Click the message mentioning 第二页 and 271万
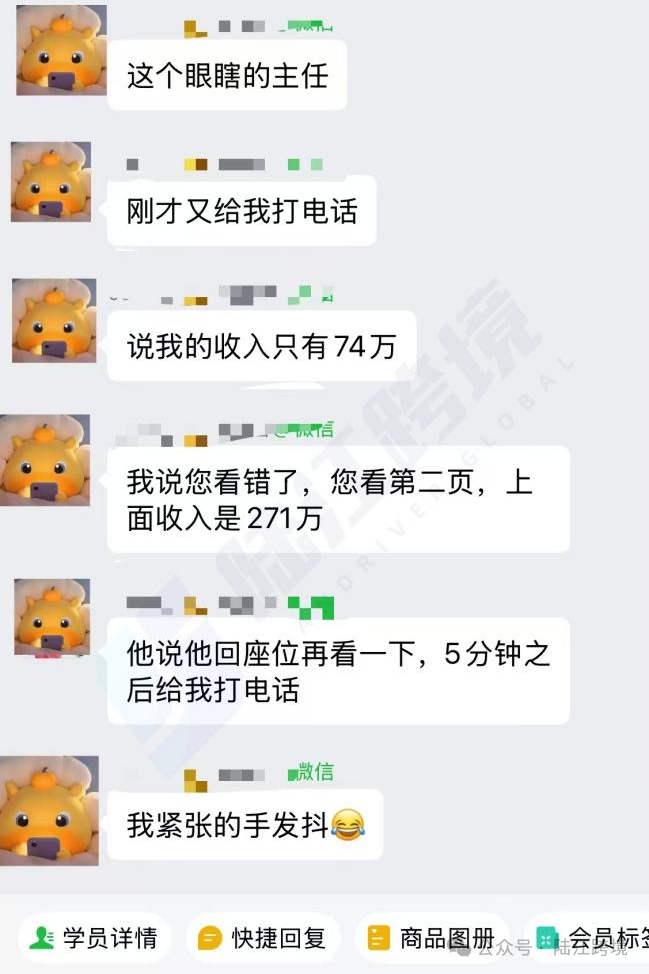649x974 pixels. [x=338, y=499]
